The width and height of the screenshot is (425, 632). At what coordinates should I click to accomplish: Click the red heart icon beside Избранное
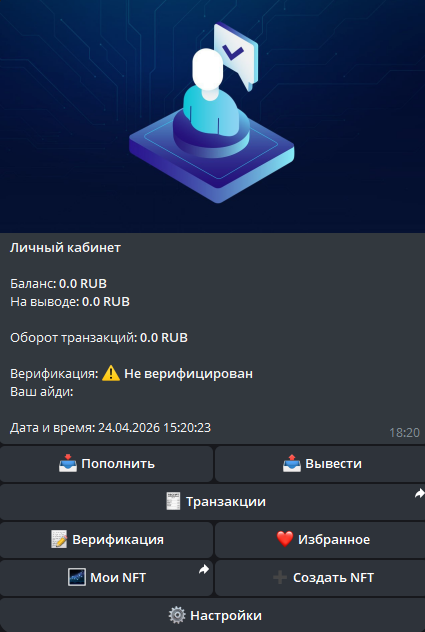tap(285, 539)
